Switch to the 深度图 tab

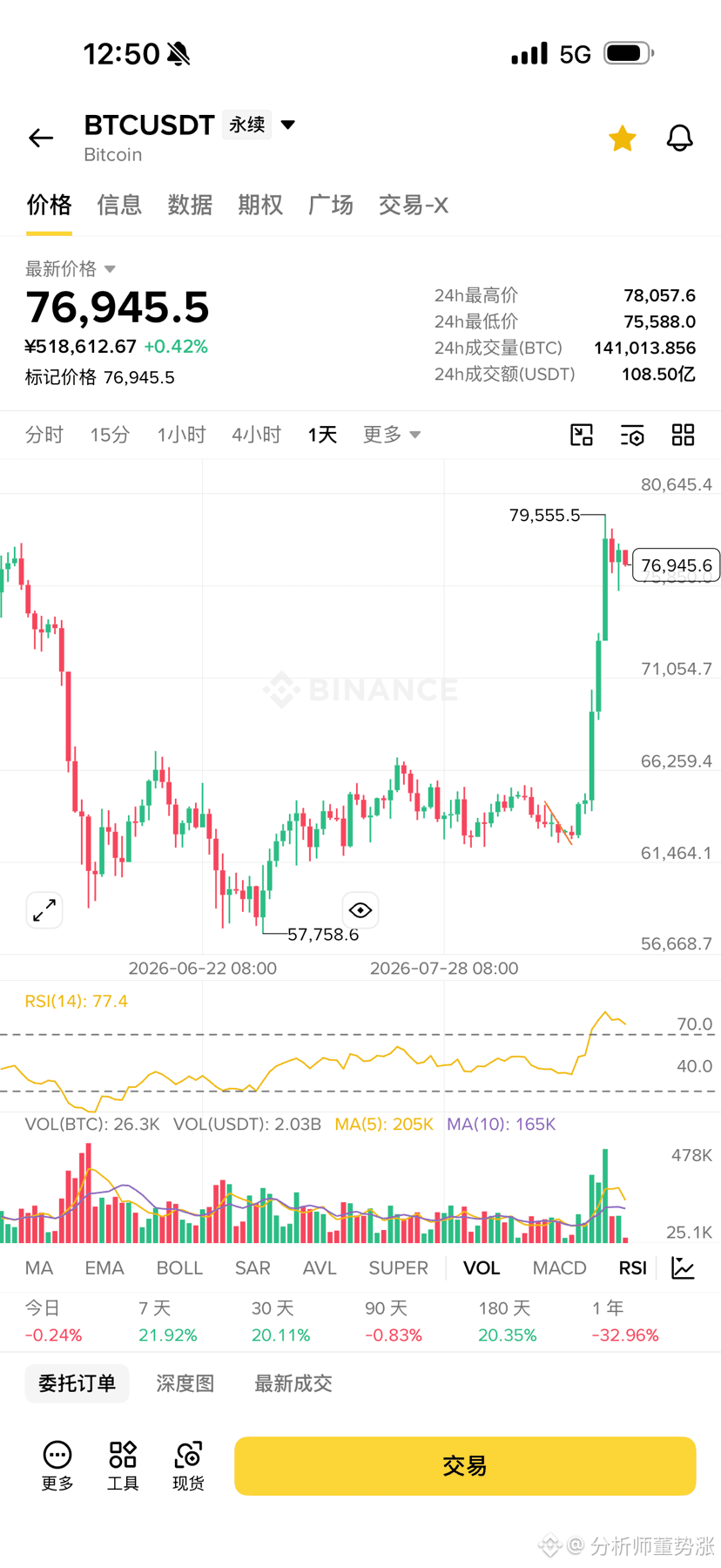point(185,1383)
